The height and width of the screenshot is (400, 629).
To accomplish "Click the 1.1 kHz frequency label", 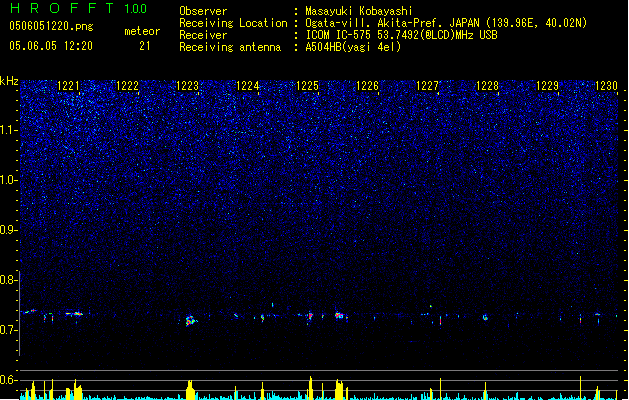I will click(x=9, y=130).
